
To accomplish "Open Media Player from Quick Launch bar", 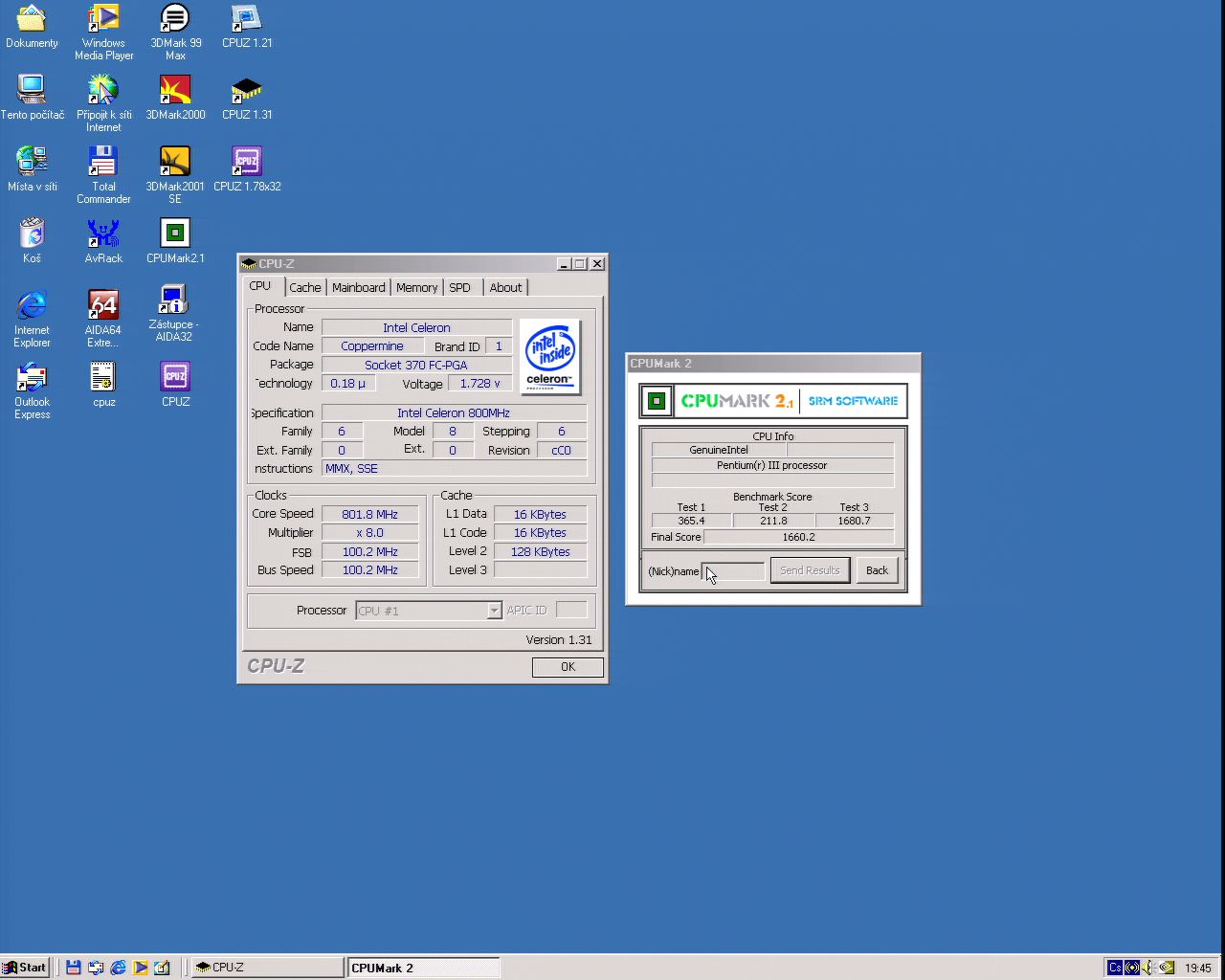I will click(x=140, y=968).
